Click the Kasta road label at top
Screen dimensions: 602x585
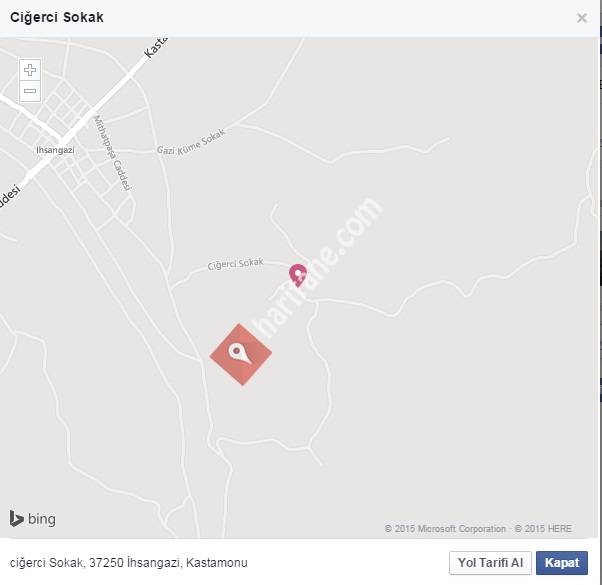(157, 47)
